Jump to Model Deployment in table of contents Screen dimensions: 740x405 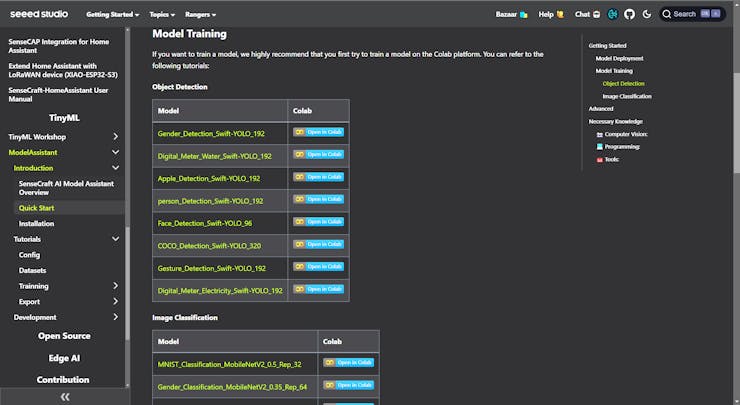pyautogui.click(x=619, y=59)
